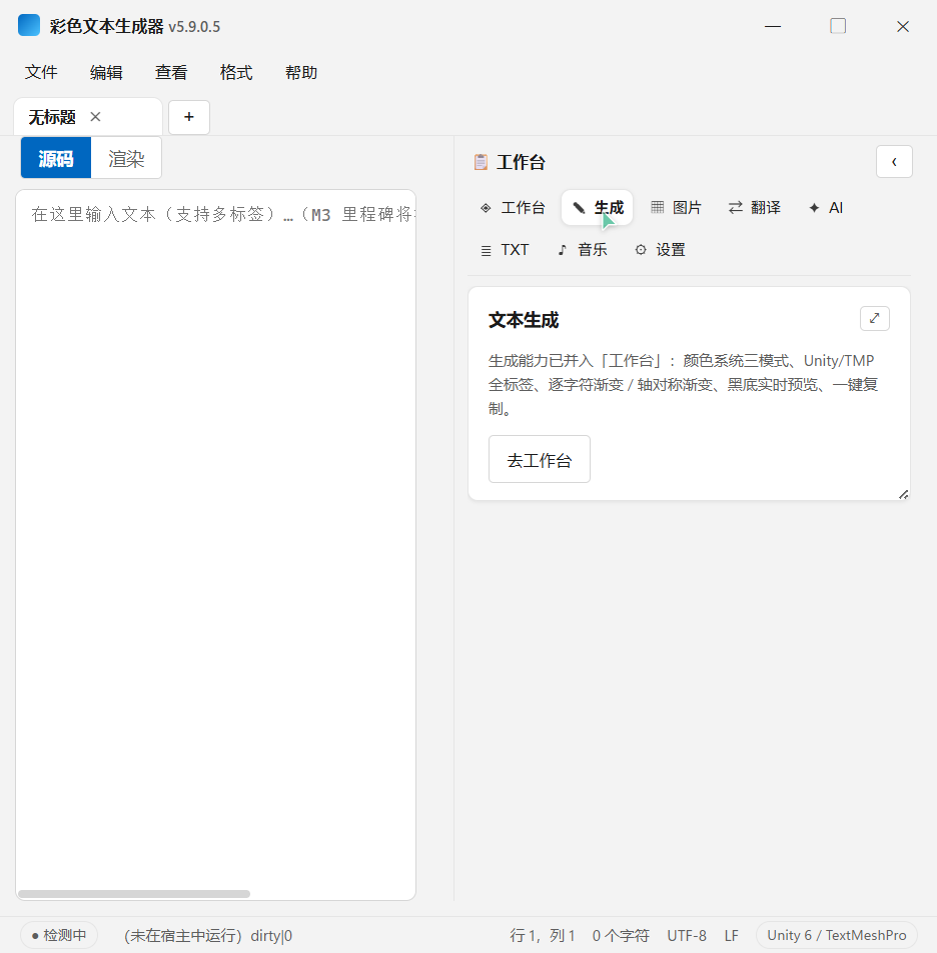Click Unity 6 / TextMeshPro target badge
937x953 pixels.
click(x=836, y=935)
